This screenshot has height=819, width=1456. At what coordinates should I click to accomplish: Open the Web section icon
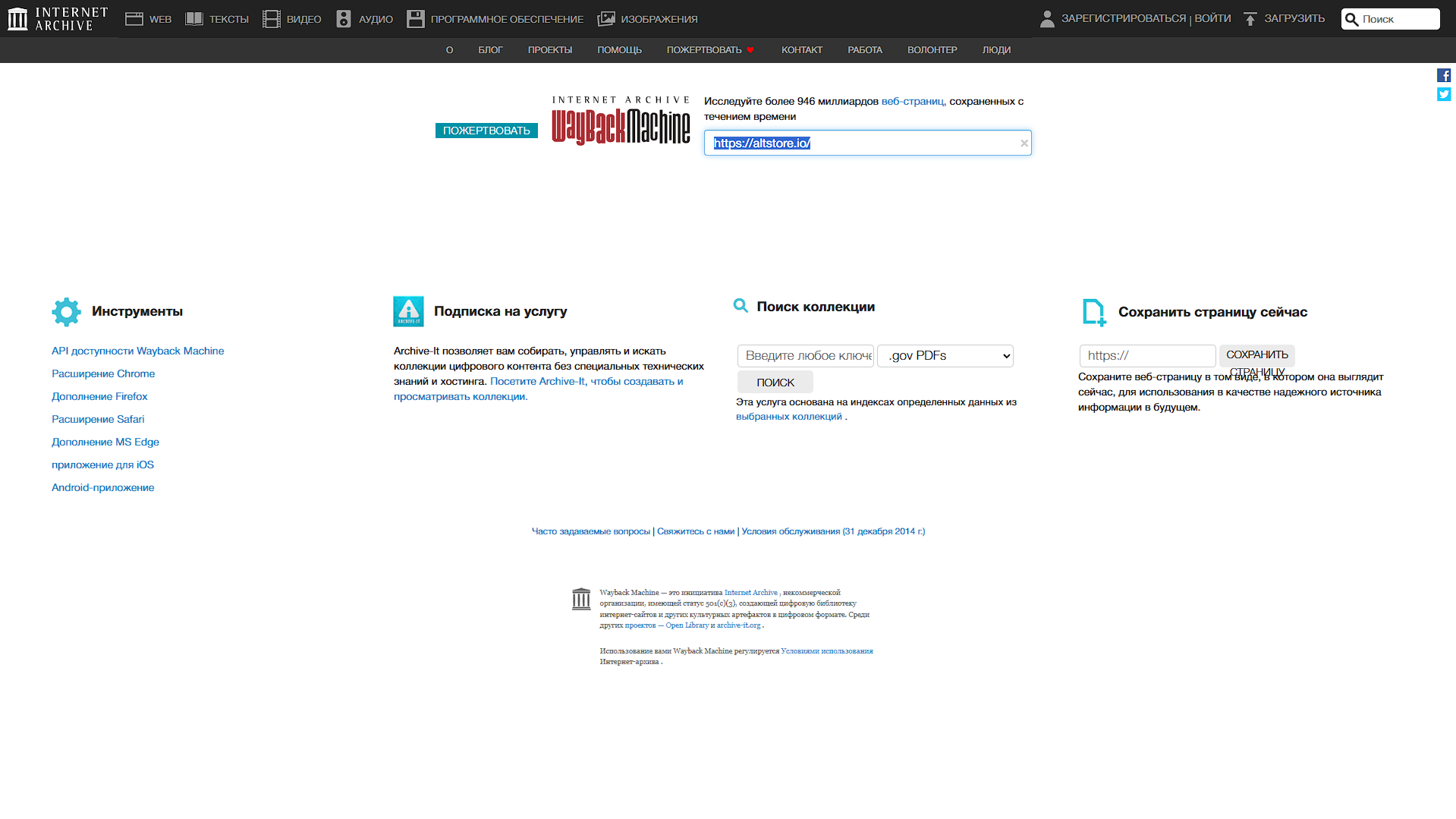(134, 19)
